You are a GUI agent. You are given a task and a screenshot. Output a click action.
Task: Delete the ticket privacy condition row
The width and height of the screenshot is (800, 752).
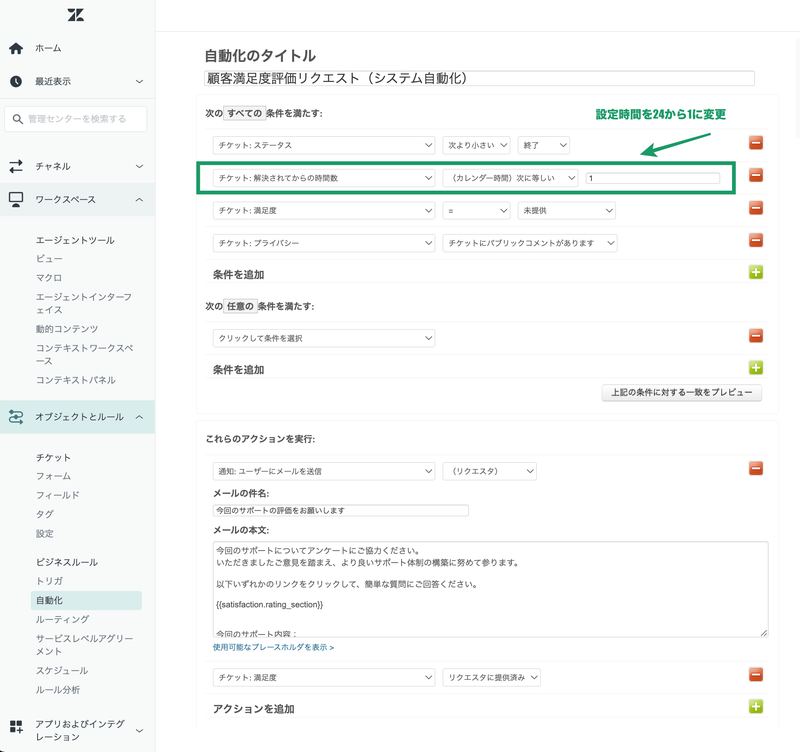coord(755,240)
